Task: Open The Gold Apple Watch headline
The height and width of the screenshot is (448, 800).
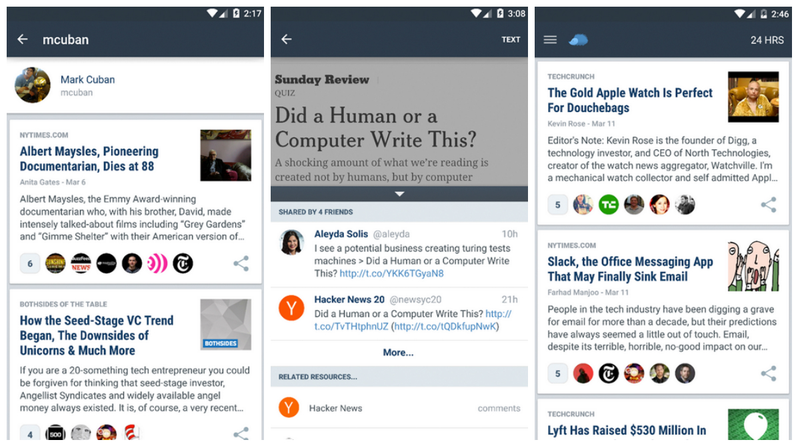Action: 630,100
